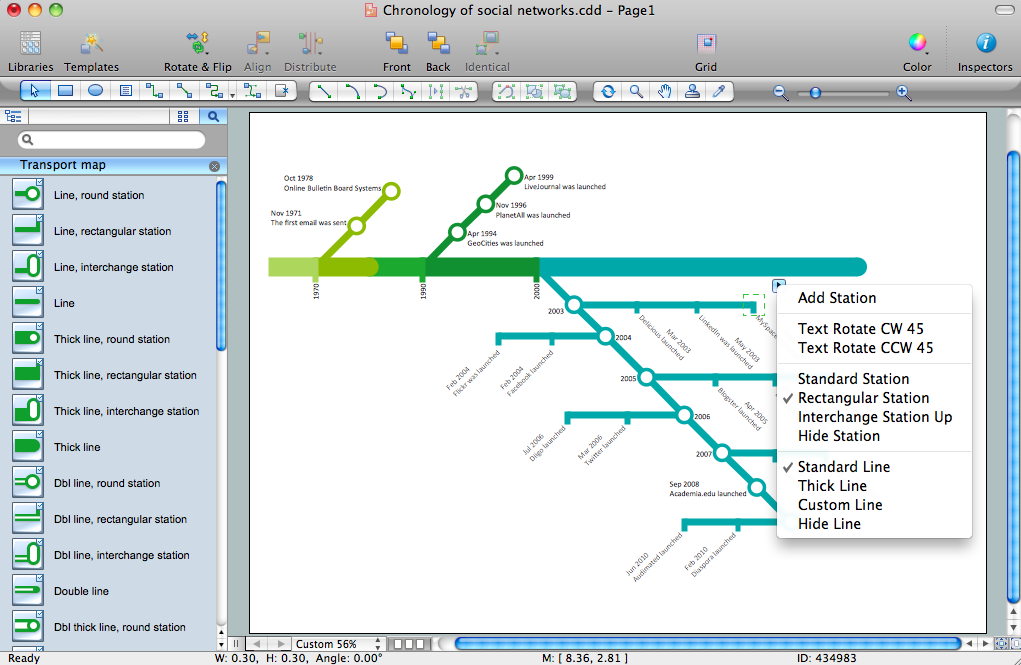
Task: Open the Color palette
Action: pos(917,51)
